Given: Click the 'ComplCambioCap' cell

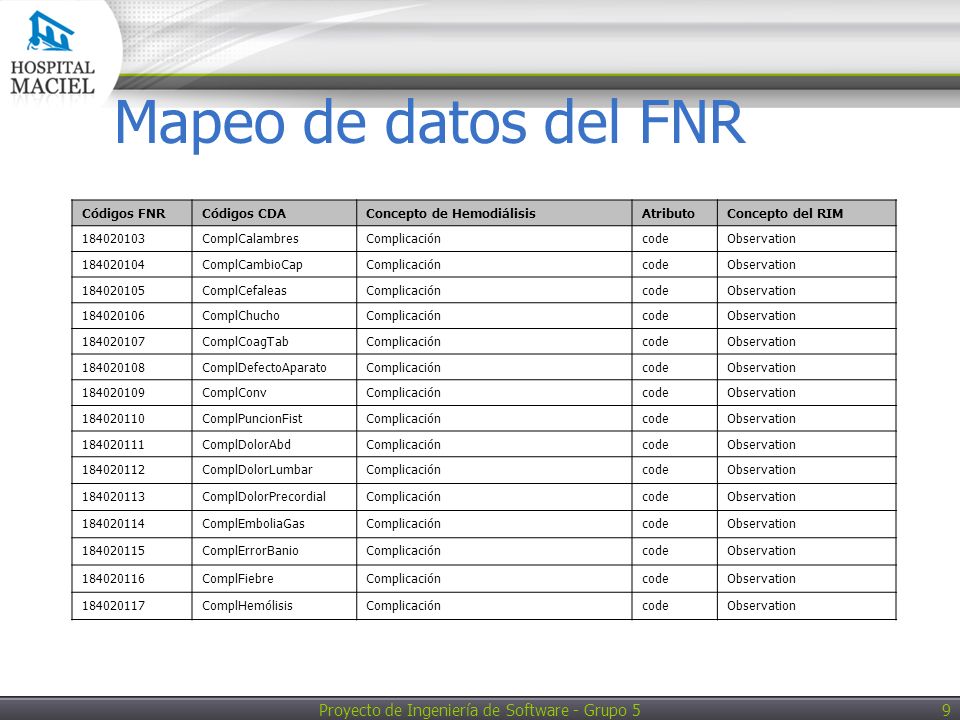Looking at the screenshot, I should 274,264.
